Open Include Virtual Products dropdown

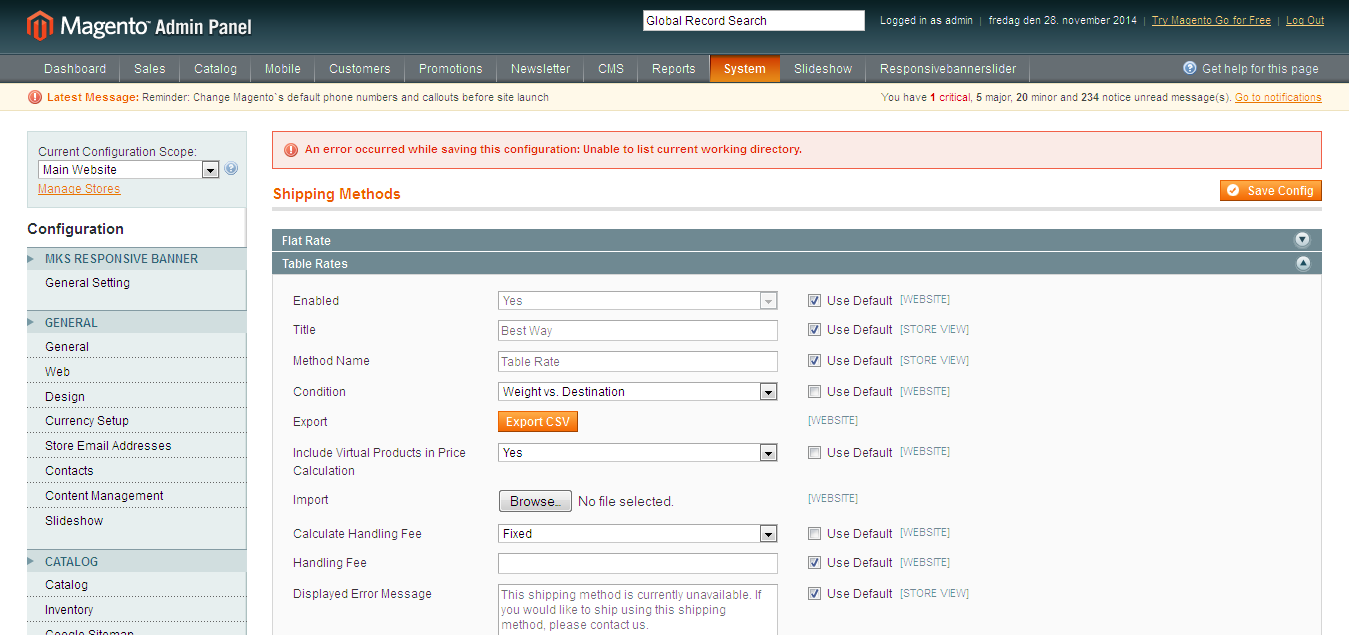(x=638, y=452)
